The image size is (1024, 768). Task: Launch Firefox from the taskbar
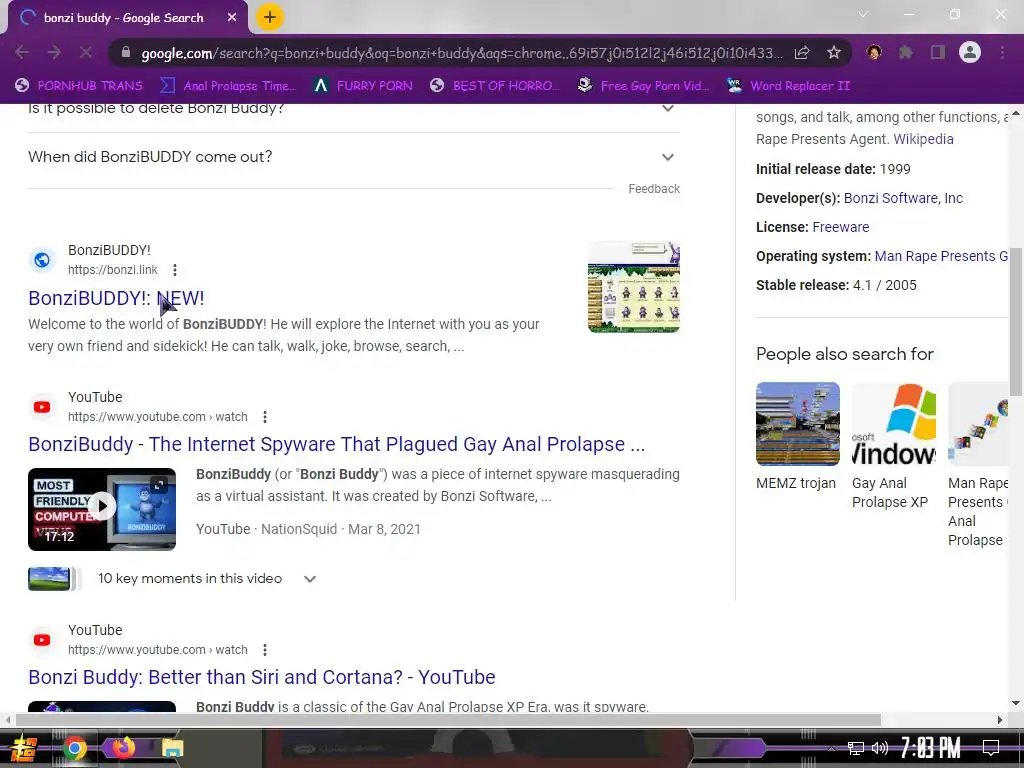pyautogui.click(x=124, y=748)
